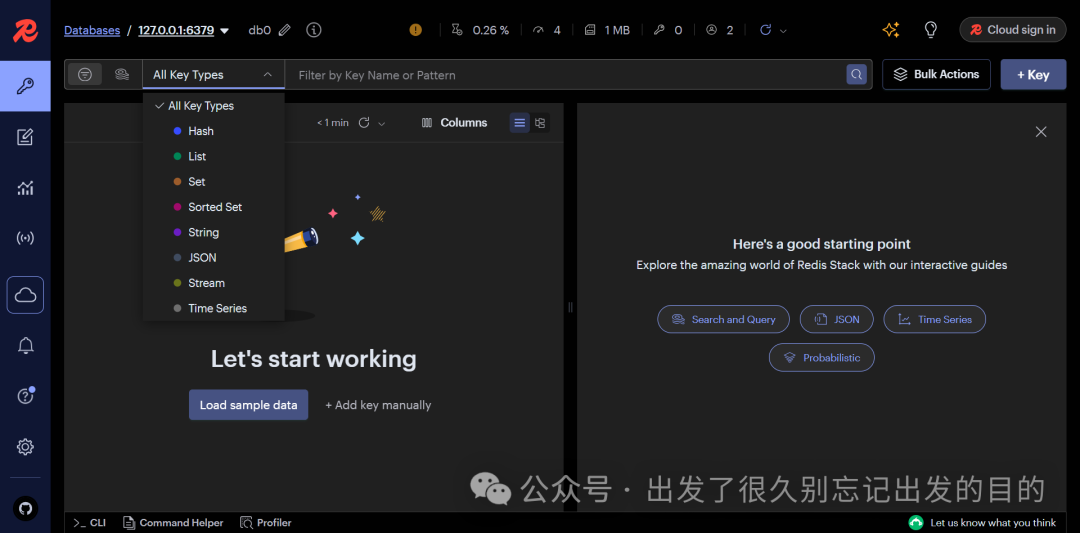Select Stream key type

tap(214, 283)
